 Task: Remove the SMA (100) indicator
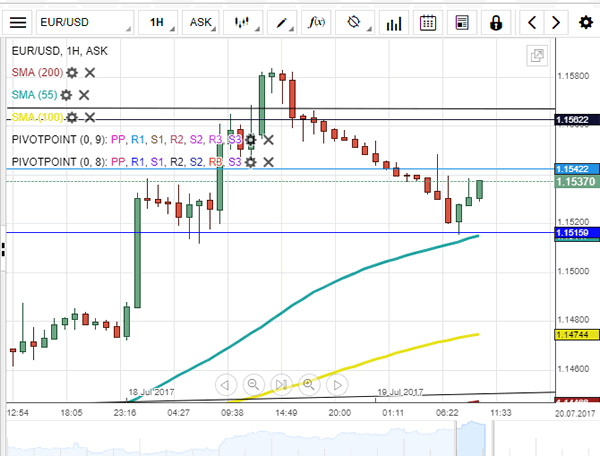pyautogui.click(x=90, y=117)
